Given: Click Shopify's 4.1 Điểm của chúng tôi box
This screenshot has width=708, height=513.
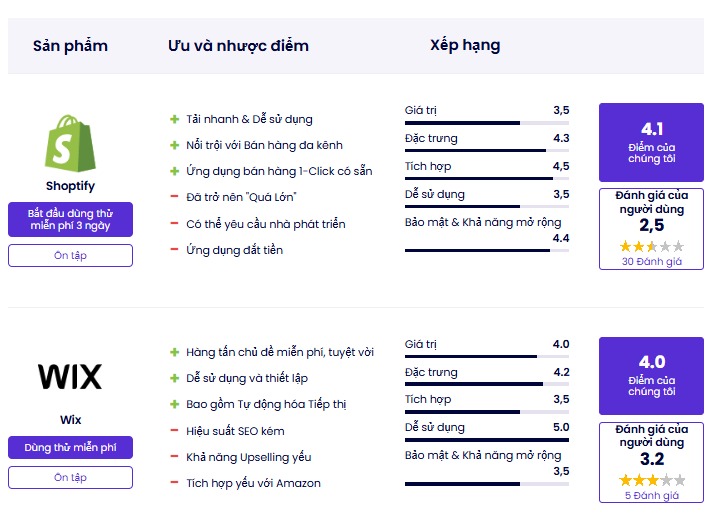Looking at the screenshot, I should (x=652, y=142).
